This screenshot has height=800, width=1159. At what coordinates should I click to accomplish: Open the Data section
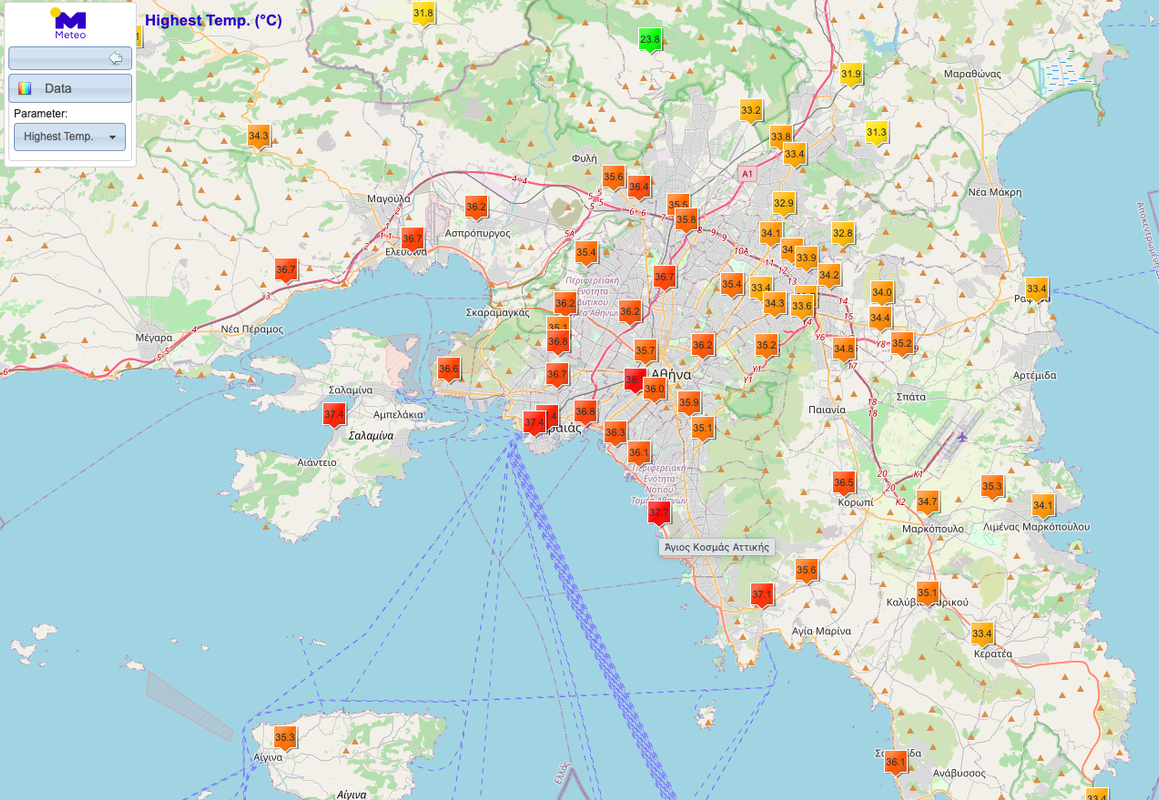tap(70, 88)
